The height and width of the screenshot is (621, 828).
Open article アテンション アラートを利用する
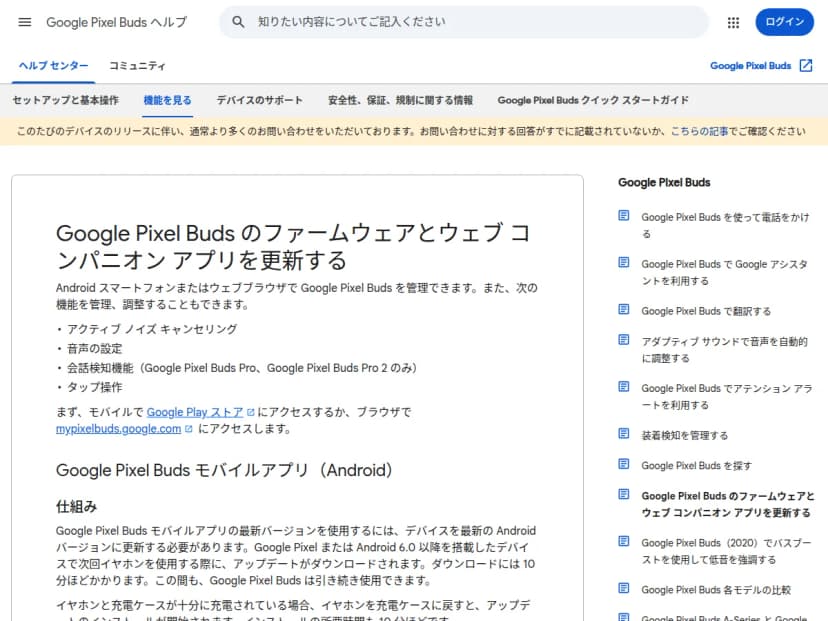pyautogui.click(x=727, y=397)
